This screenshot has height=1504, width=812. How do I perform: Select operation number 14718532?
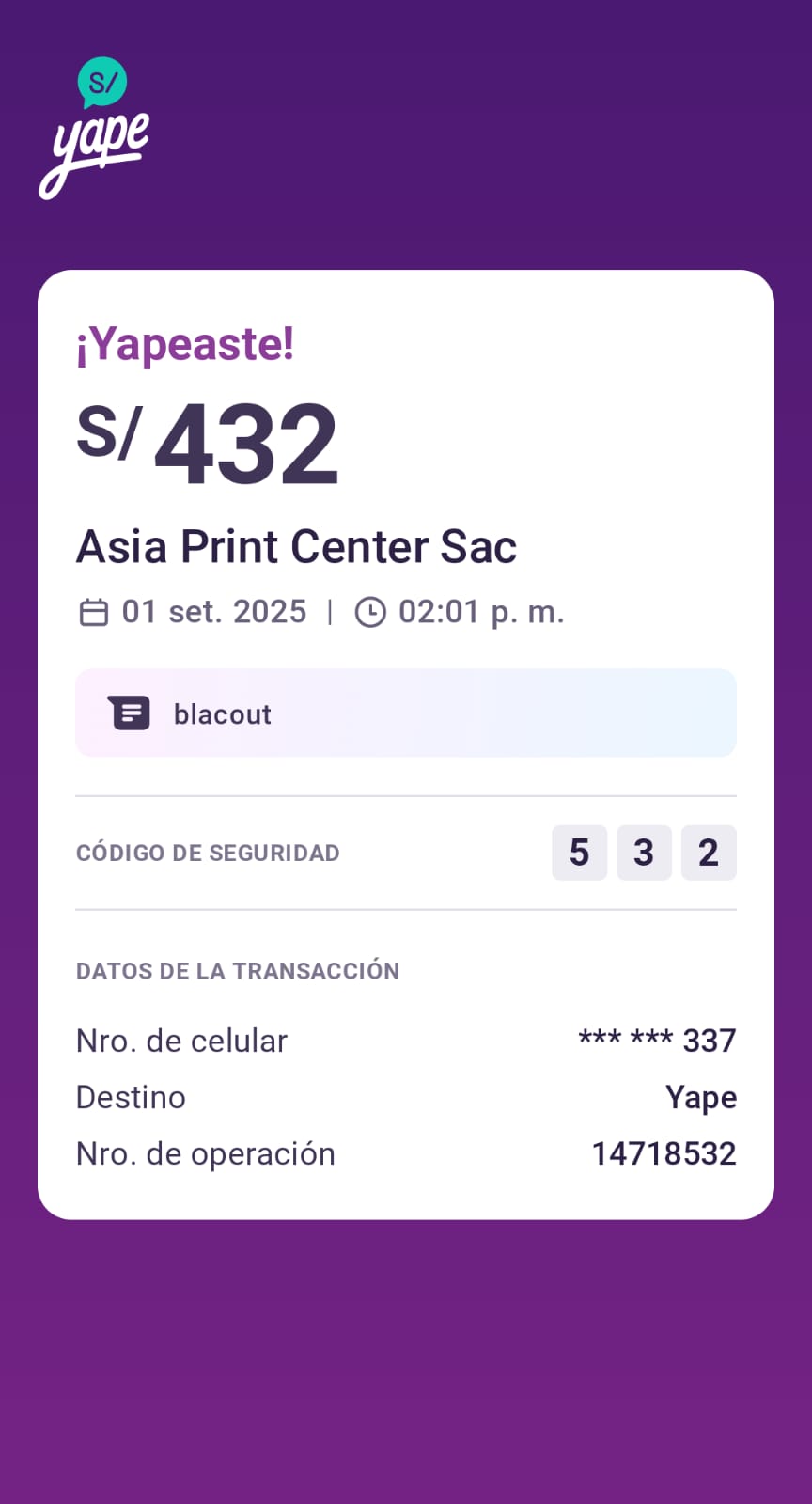(x=664, y=1153)
